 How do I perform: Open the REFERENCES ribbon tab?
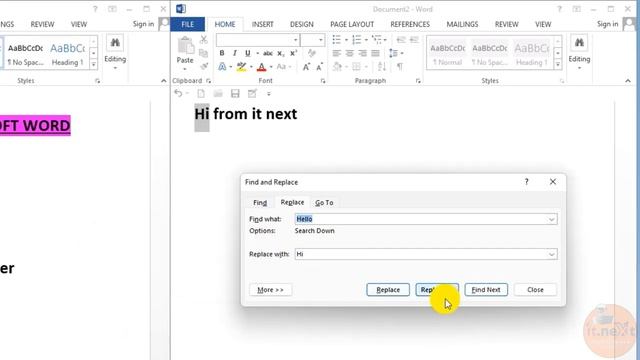click(410, 24)
